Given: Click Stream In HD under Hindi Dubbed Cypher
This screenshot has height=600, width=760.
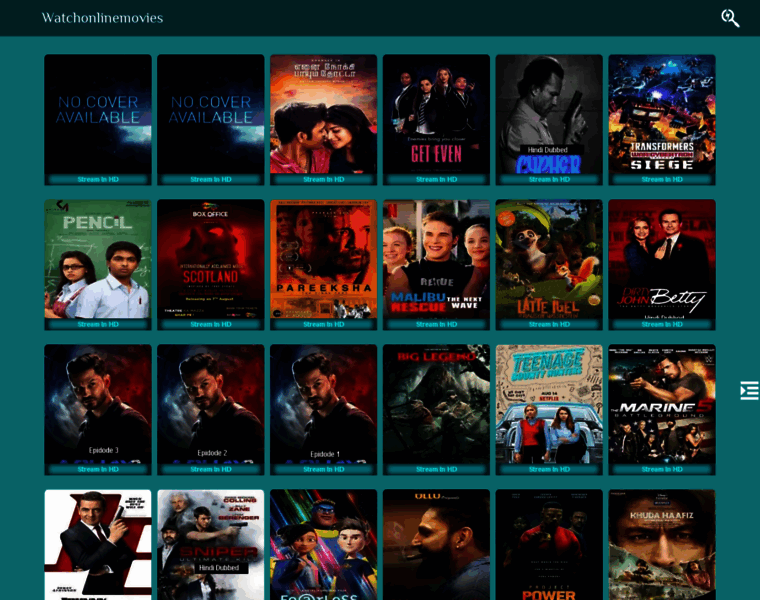Looking at the screenshot, I should [549, 179].
